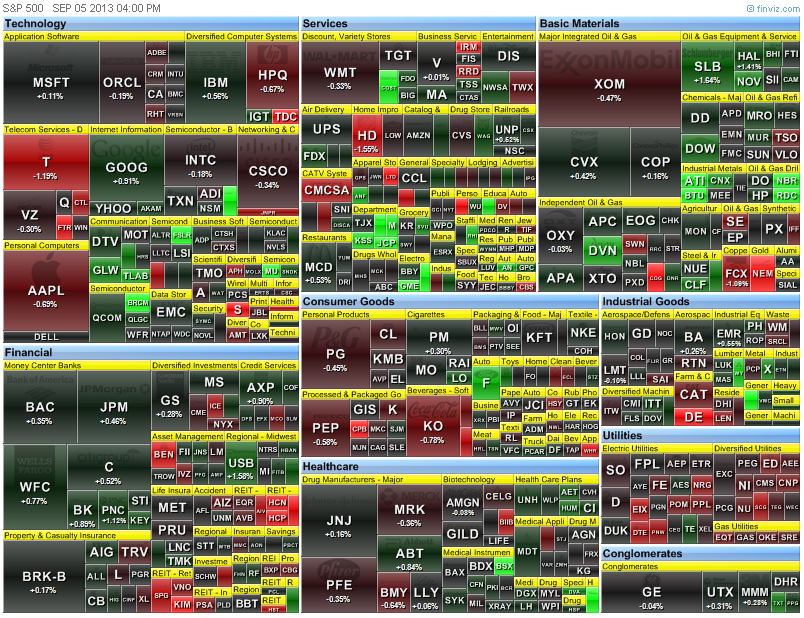Select the XOM ExxonMobil tile
The width and height of the screenshot is (804, 618).
coord(610,84)
